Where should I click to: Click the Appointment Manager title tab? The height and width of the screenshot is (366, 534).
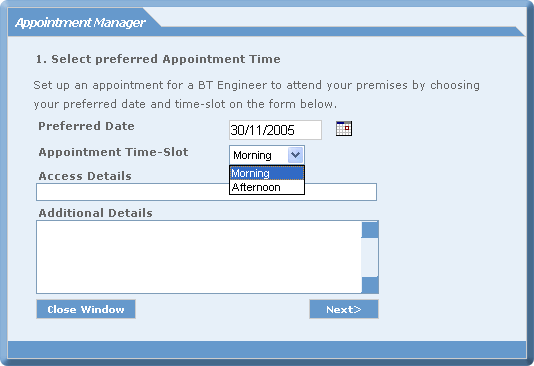coord(80,22)
